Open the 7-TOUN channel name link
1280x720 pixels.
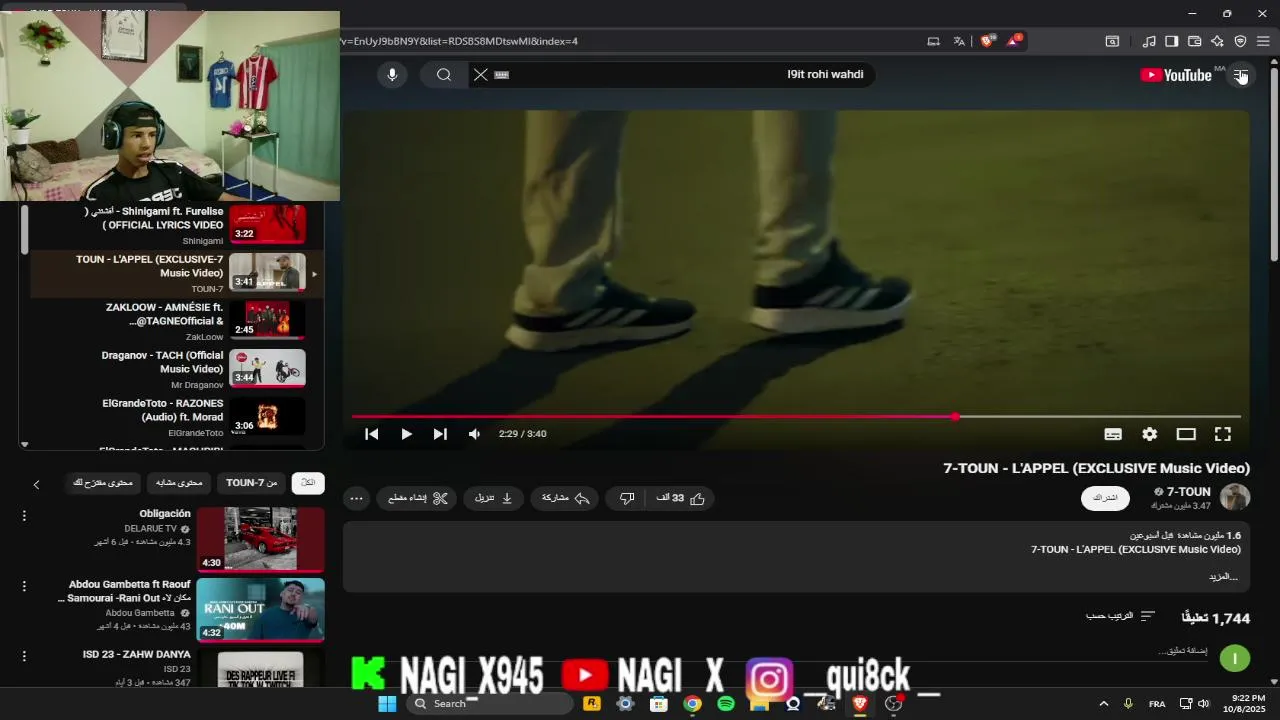pyautogui.click(x=1189, y=492)
